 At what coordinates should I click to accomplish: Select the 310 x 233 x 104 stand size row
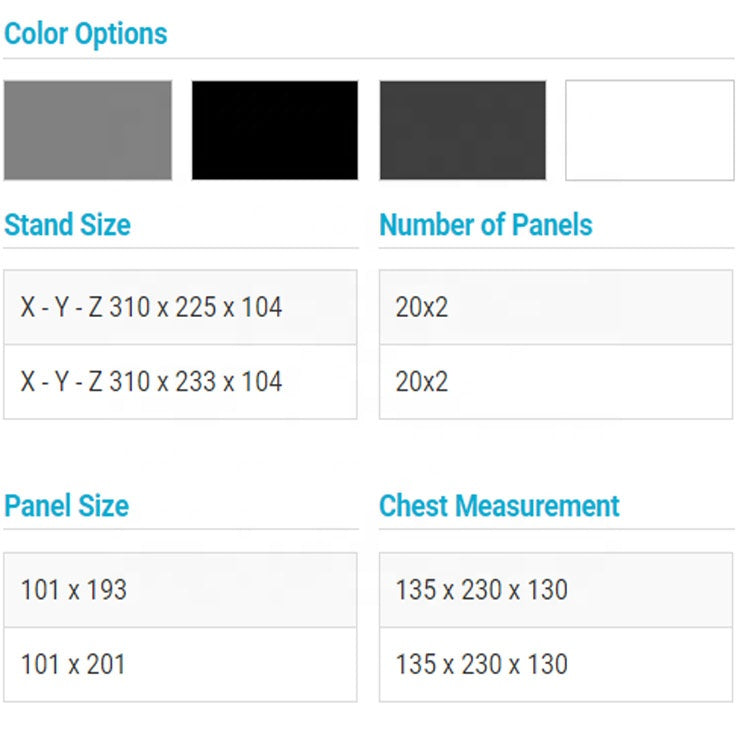pyautogui.click(x=180, y=382)
